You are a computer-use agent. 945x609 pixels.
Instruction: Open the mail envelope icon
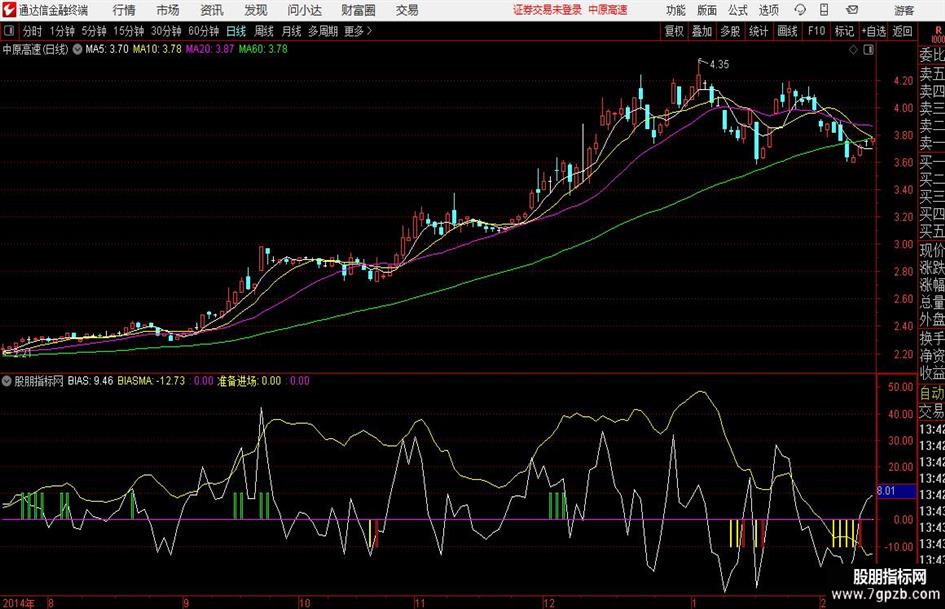(x=852, y=10)
